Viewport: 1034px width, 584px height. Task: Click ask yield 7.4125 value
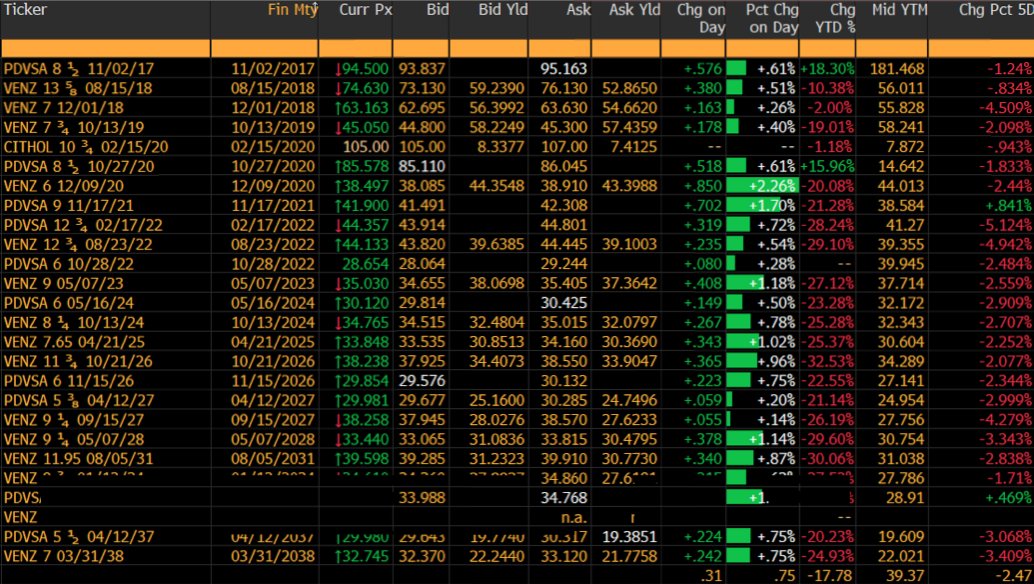pyautogui.click(x=634, y=147)
